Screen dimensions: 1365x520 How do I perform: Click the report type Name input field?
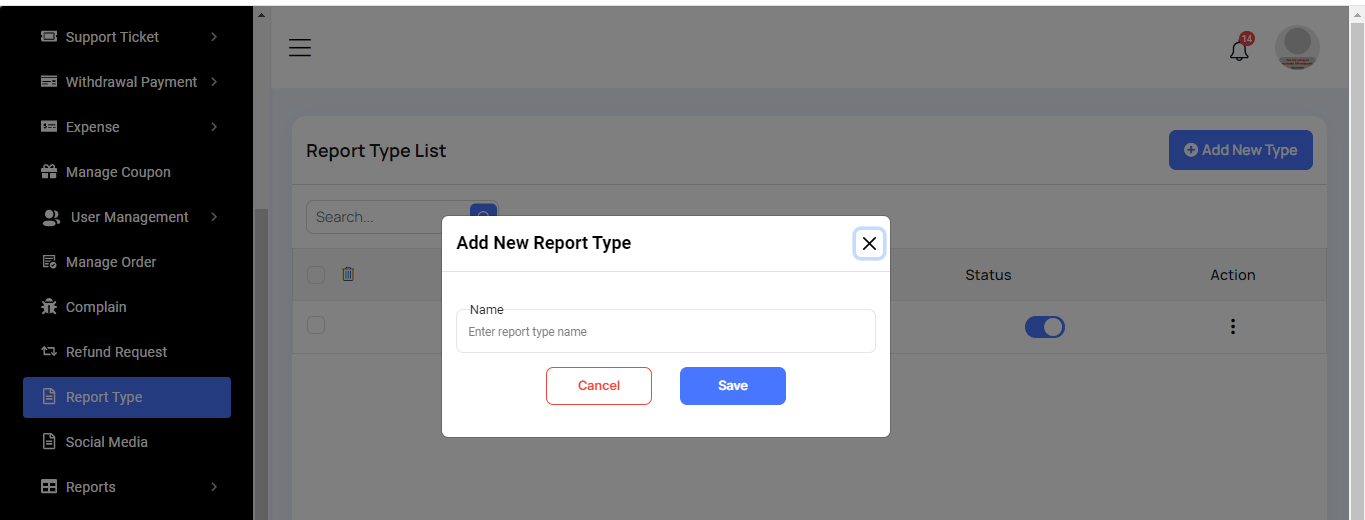tap(665, 332)
